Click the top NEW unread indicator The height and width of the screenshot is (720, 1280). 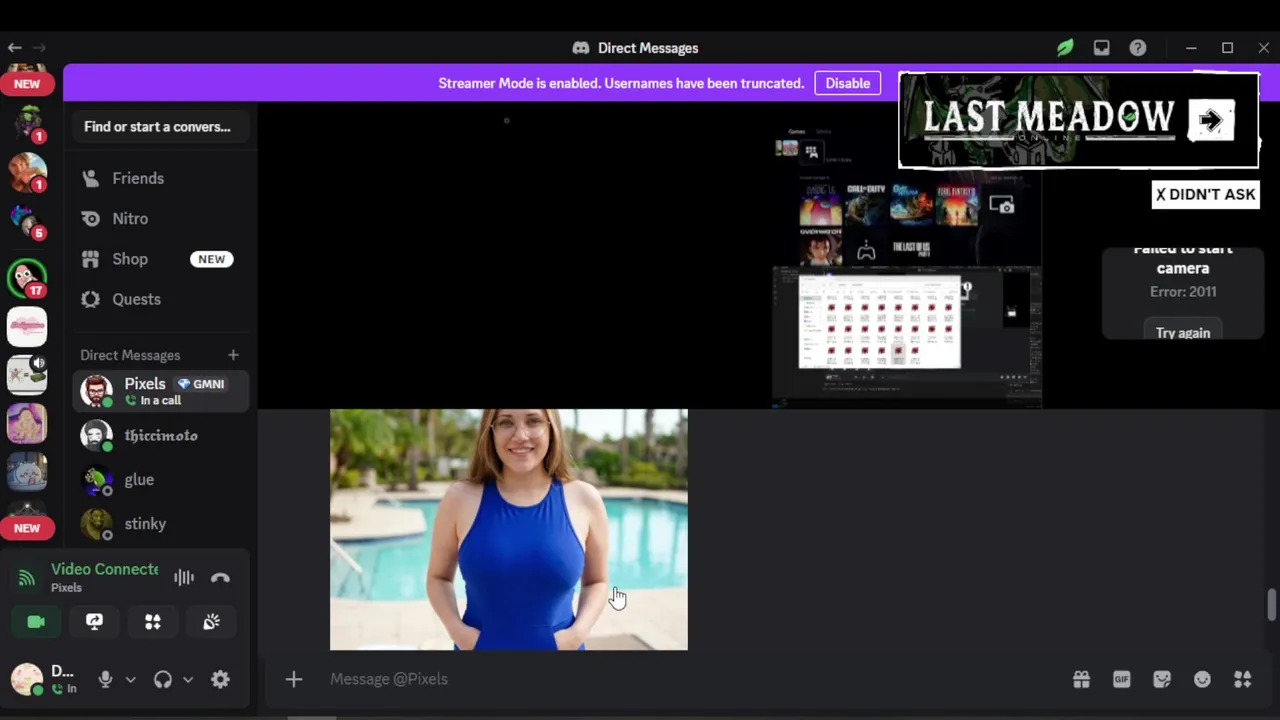pyautogui.click(x=27, y=84)
